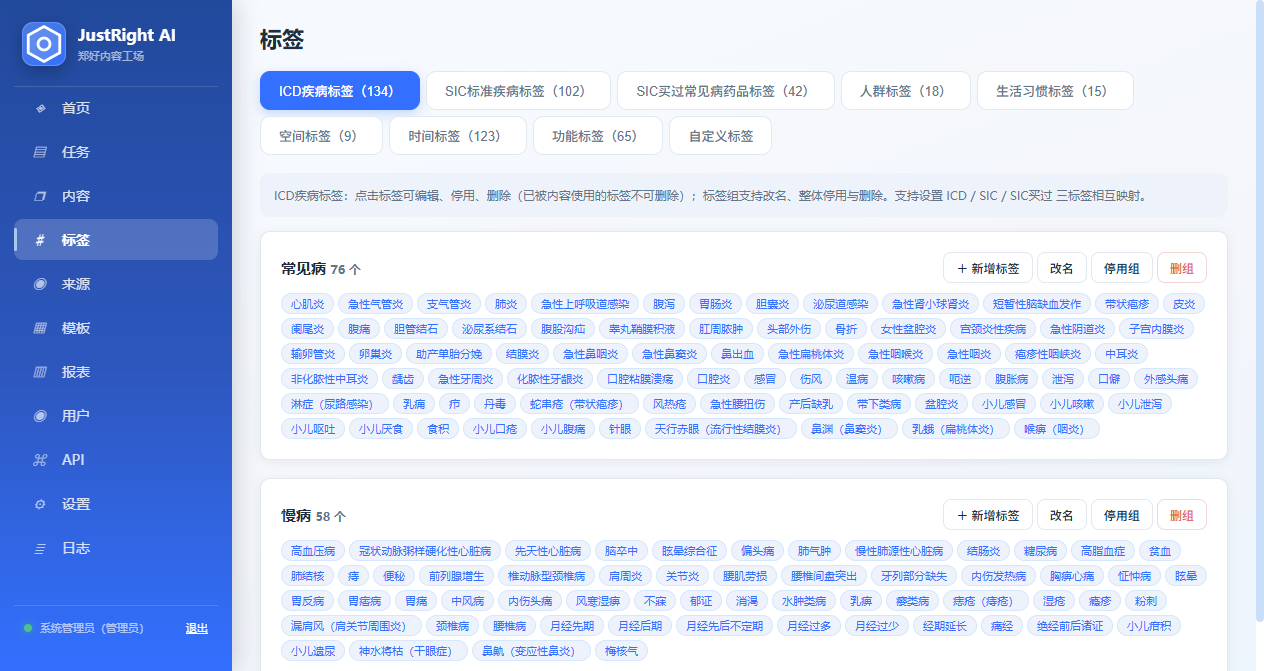Viewport: 1264px width, 671px height.
Task: Switch to 空间标签（9）tab
Action: [321, 136]
